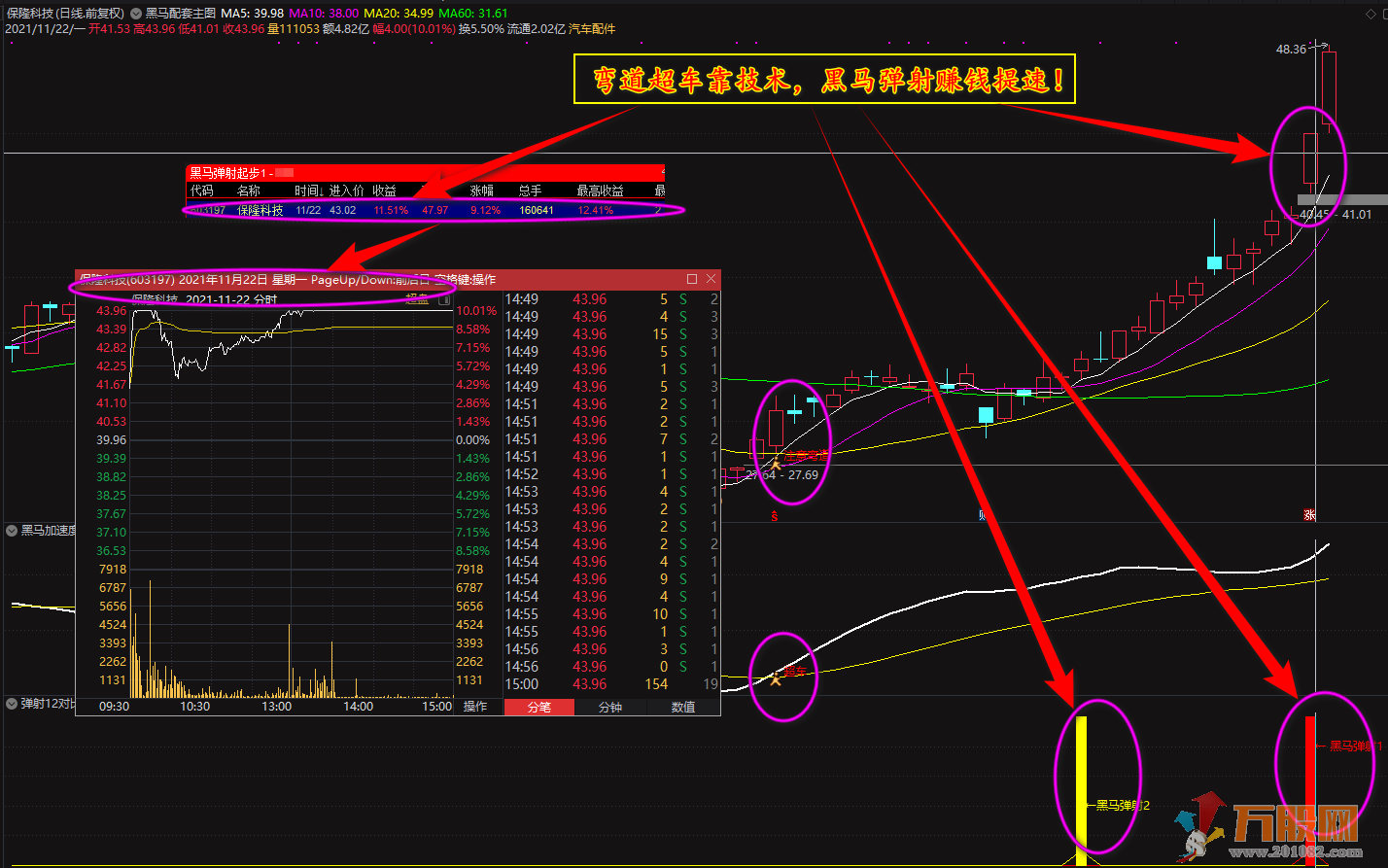Click the 12.41% 最高收益 cell
Screen dimensions: 1388x868
click(x=594, y=210)
